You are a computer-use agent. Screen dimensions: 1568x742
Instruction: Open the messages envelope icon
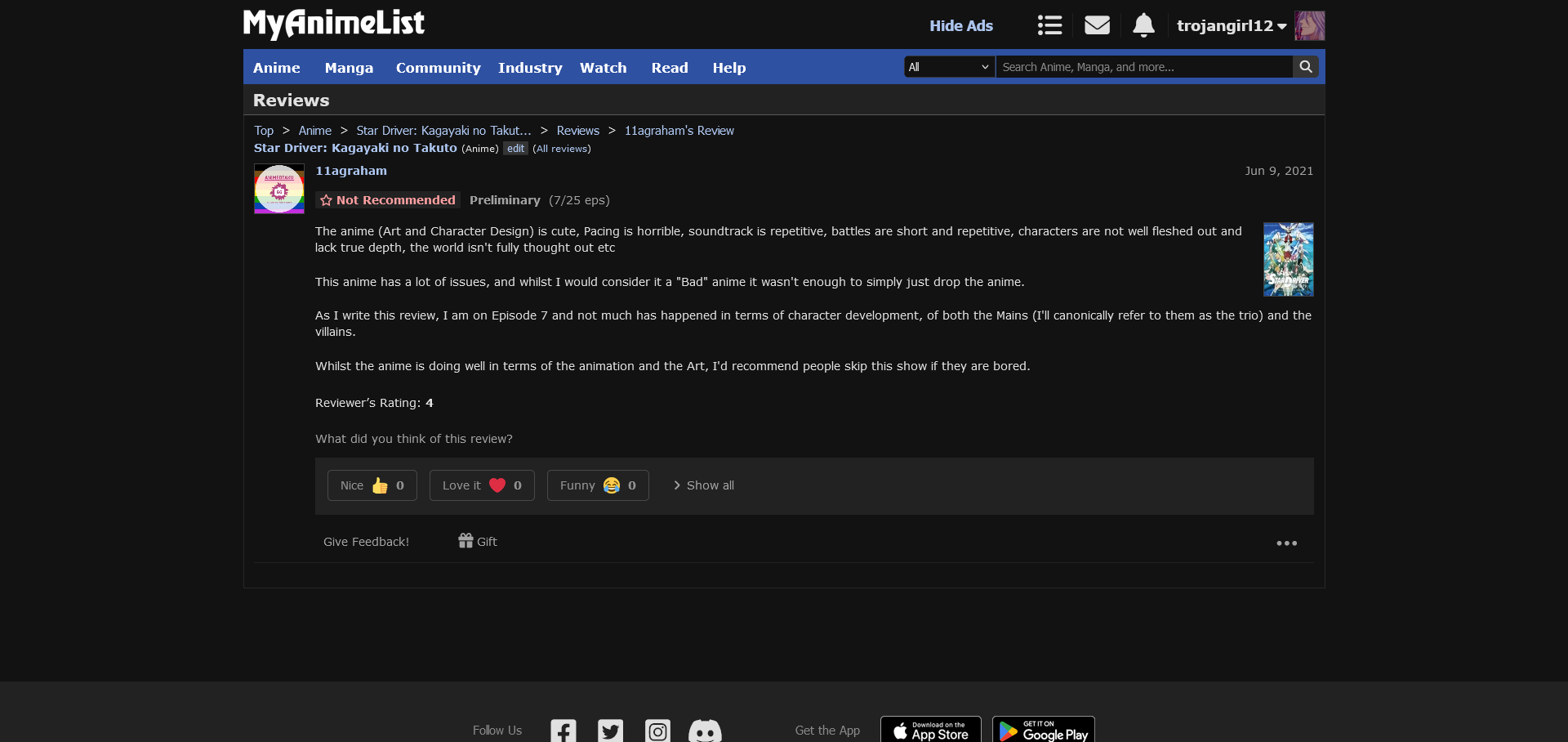click(x=1097, y=25)
